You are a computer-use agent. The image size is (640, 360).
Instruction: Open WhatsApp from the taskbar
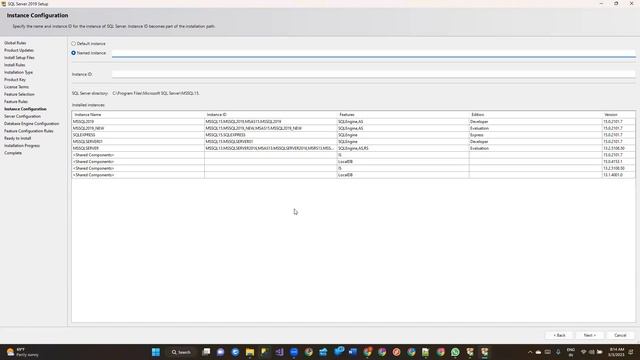pos(455,352)
